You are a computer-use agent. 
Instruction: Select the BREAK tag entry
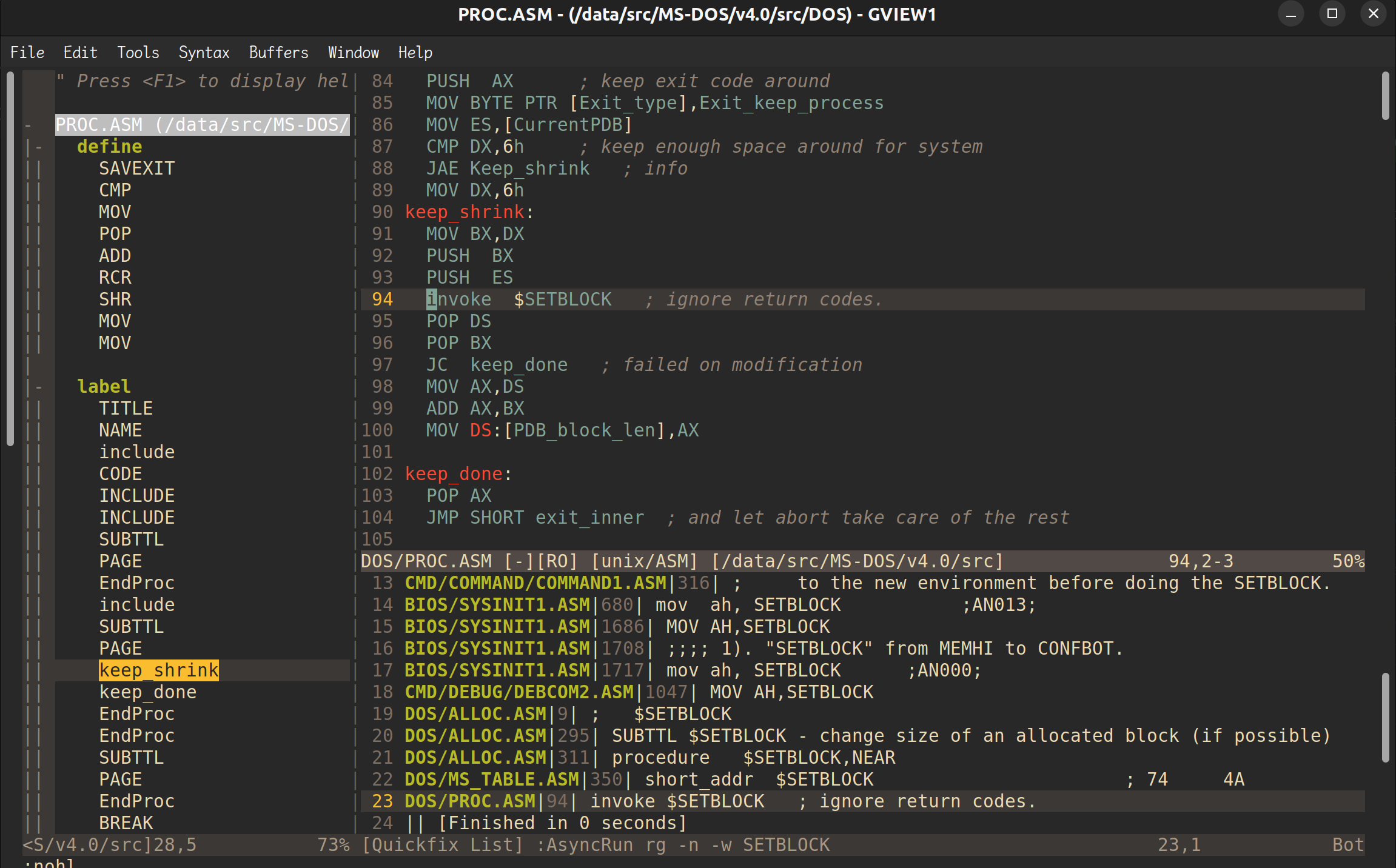point(126,823)
